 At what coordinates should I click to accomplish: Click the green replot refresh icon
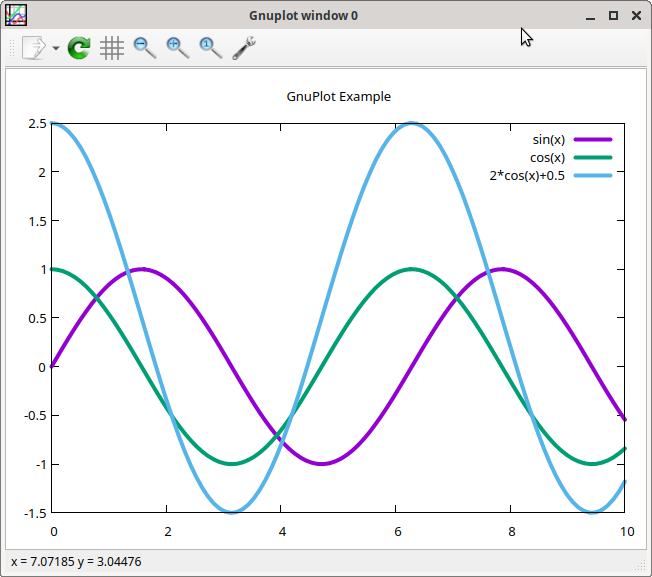click(x=79, y=48)
